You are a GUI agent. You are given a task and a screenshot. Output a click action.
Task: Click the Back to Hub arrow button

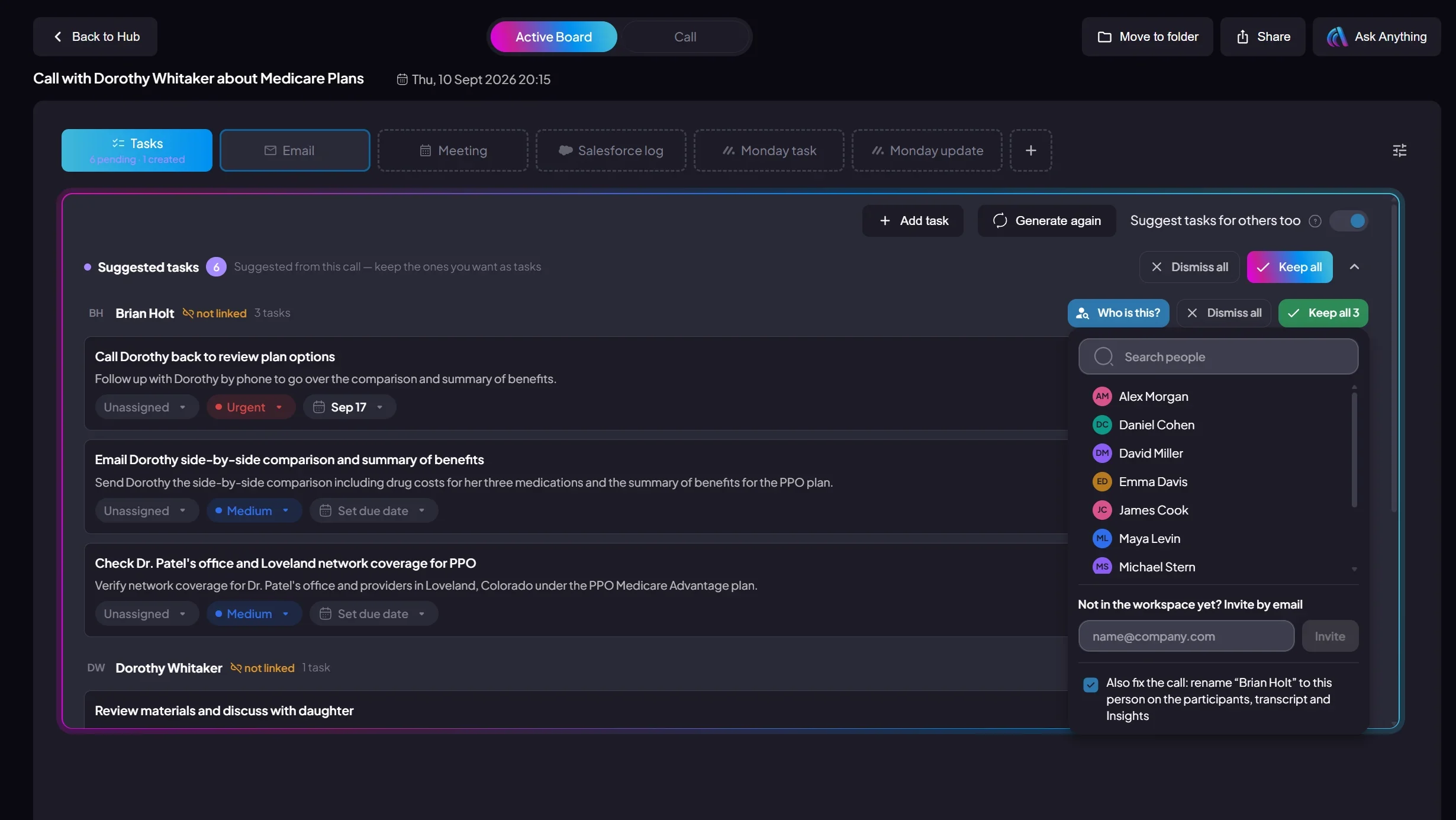[95, 37]
